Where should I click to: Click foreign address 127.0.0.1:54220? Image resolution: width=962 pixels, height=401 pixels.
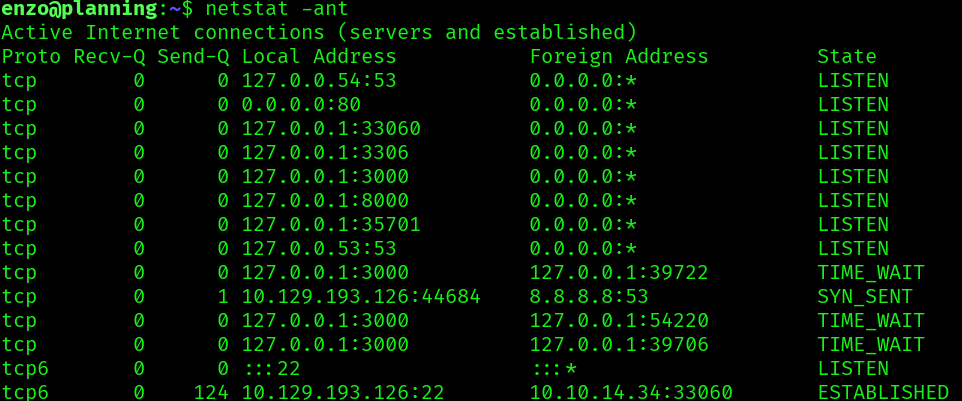click(x=619, y=321)
